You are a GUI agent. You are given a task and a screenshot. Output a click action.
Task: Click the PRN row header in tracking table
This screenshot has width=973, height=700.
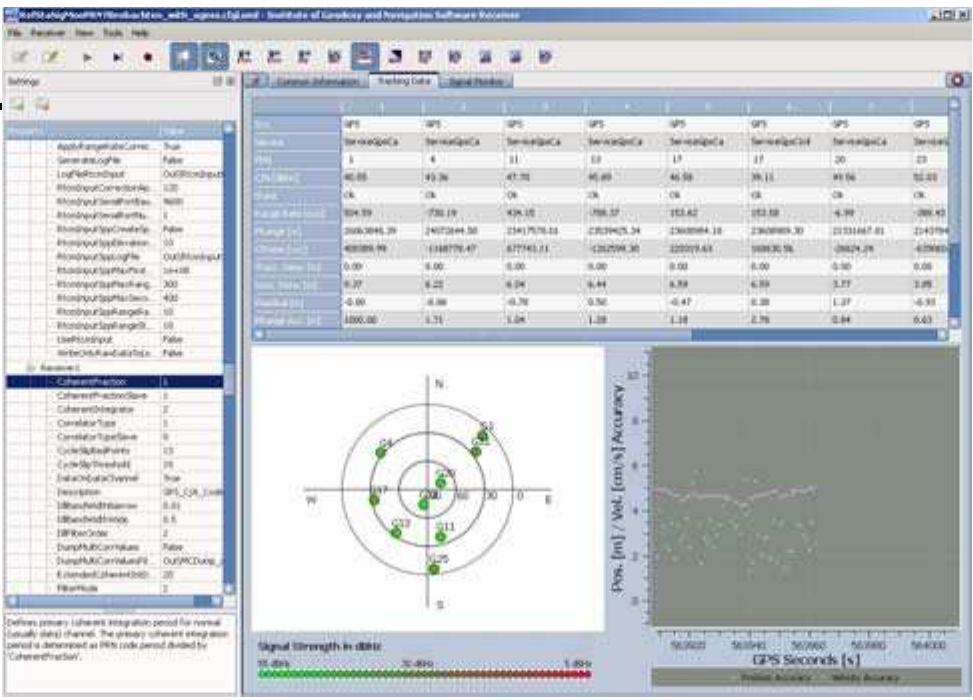(x=297, y=159)
